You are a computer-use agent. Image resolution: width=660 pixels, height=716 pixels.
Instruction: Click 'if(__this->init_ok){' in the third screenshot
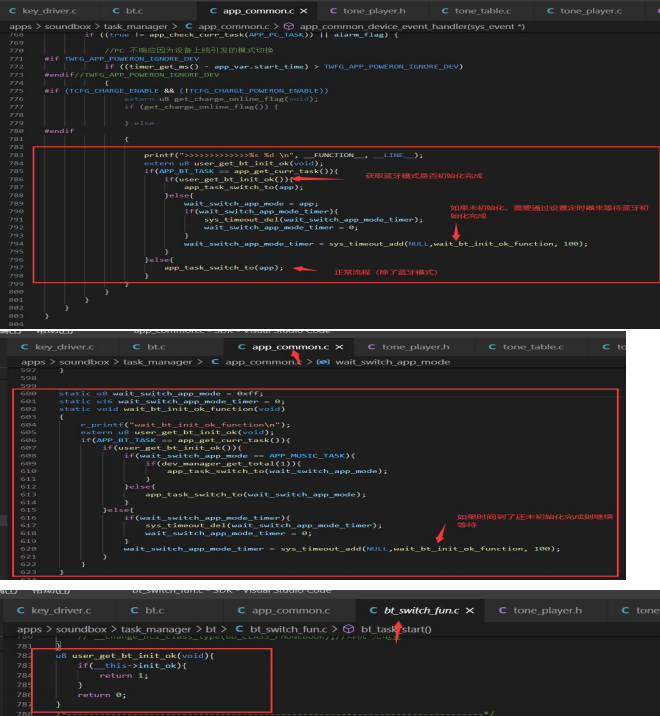coord(132,666)
